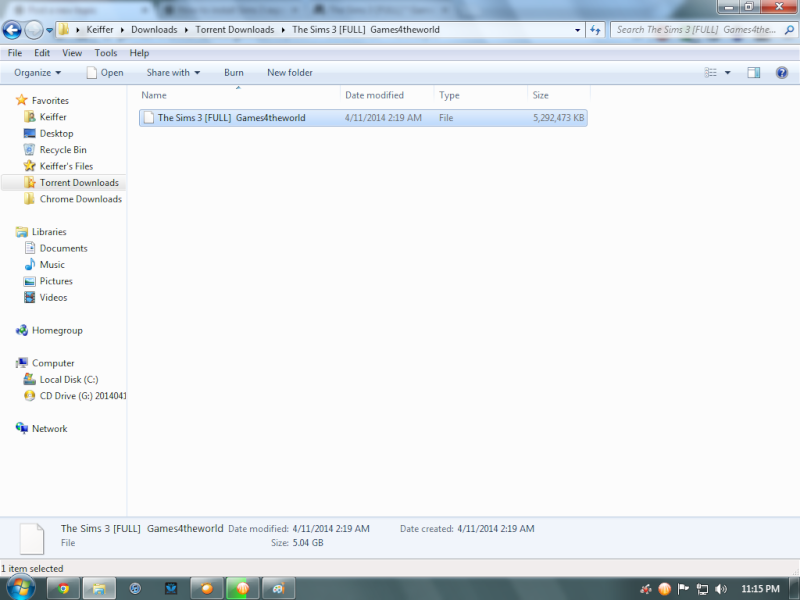Open the File menu

coord(14,53)
